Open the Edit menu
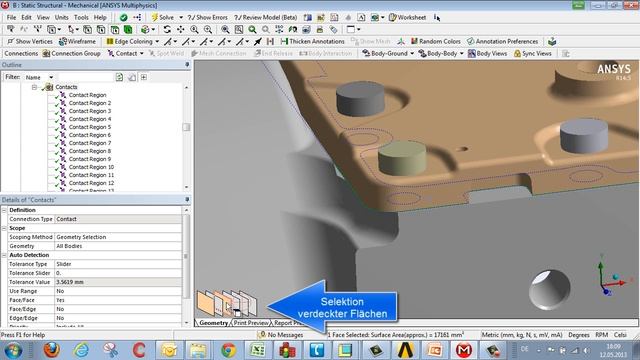640x360 pixels. tap(26, 18)
